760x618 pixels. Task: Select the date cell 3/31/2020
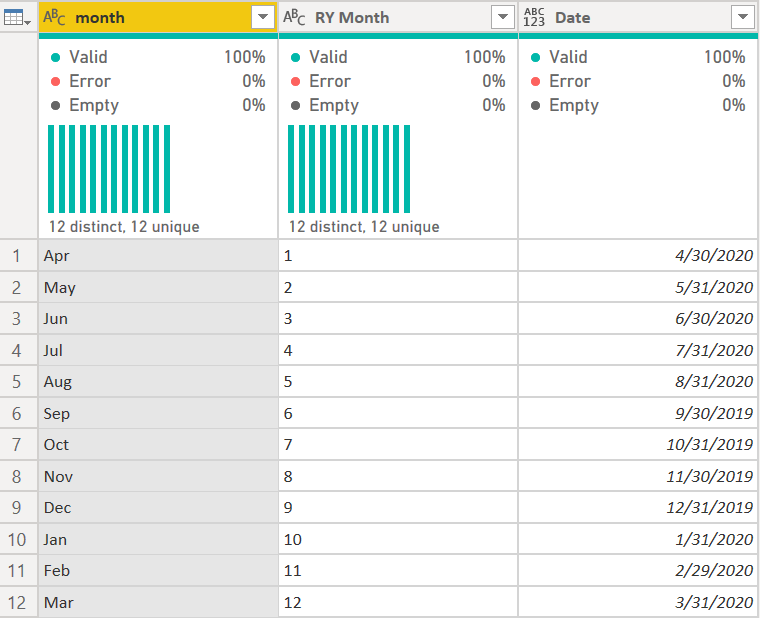[638, 602]
